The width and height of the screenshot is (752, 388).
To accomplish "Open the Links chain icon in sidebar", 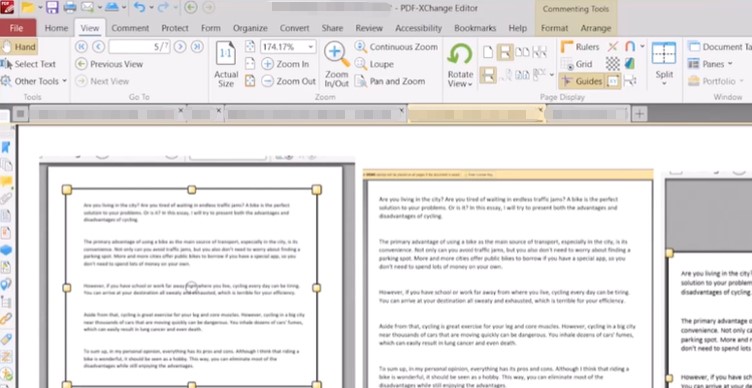I will click(x=6, y=319).
